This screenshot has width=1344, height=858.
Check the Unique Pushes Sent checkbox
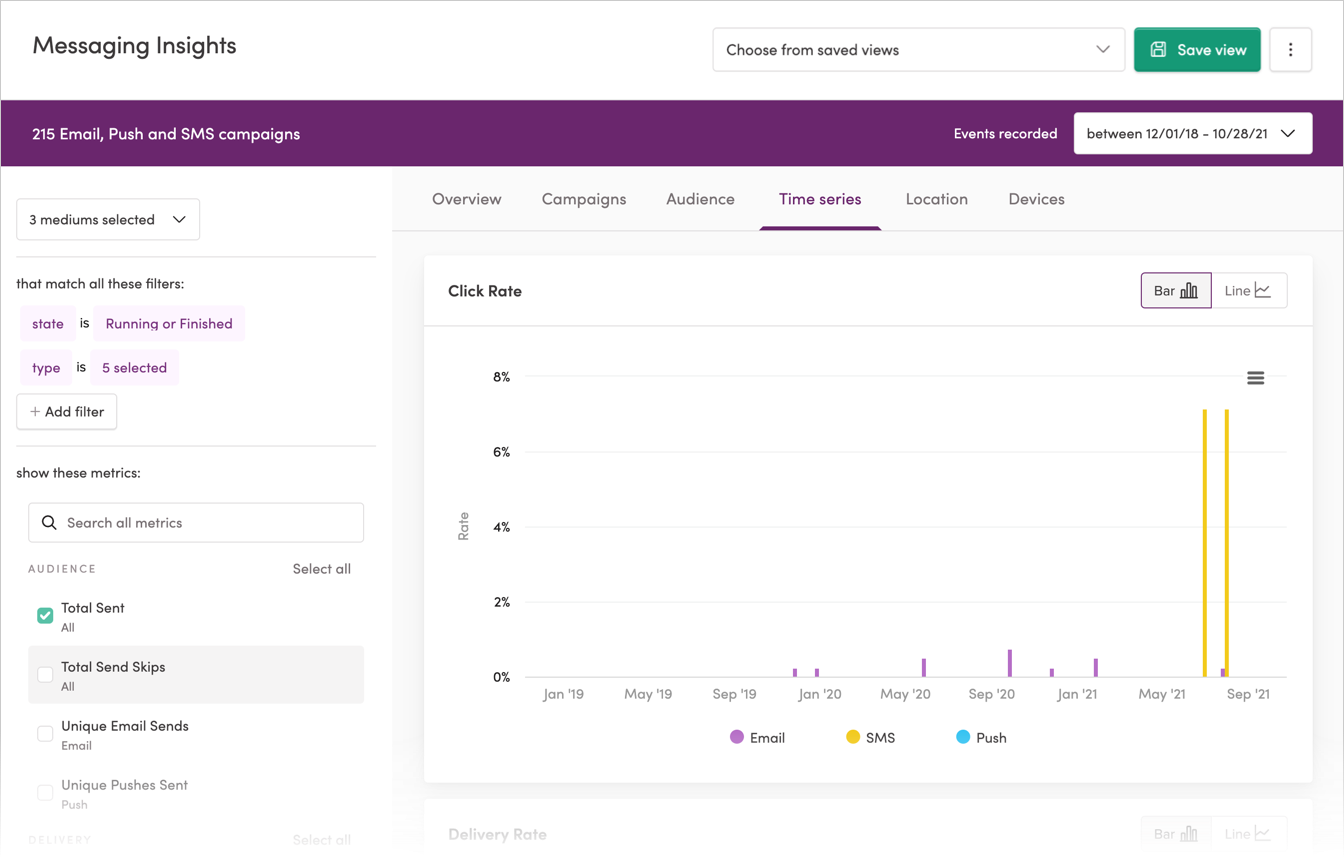click(45, 792)
